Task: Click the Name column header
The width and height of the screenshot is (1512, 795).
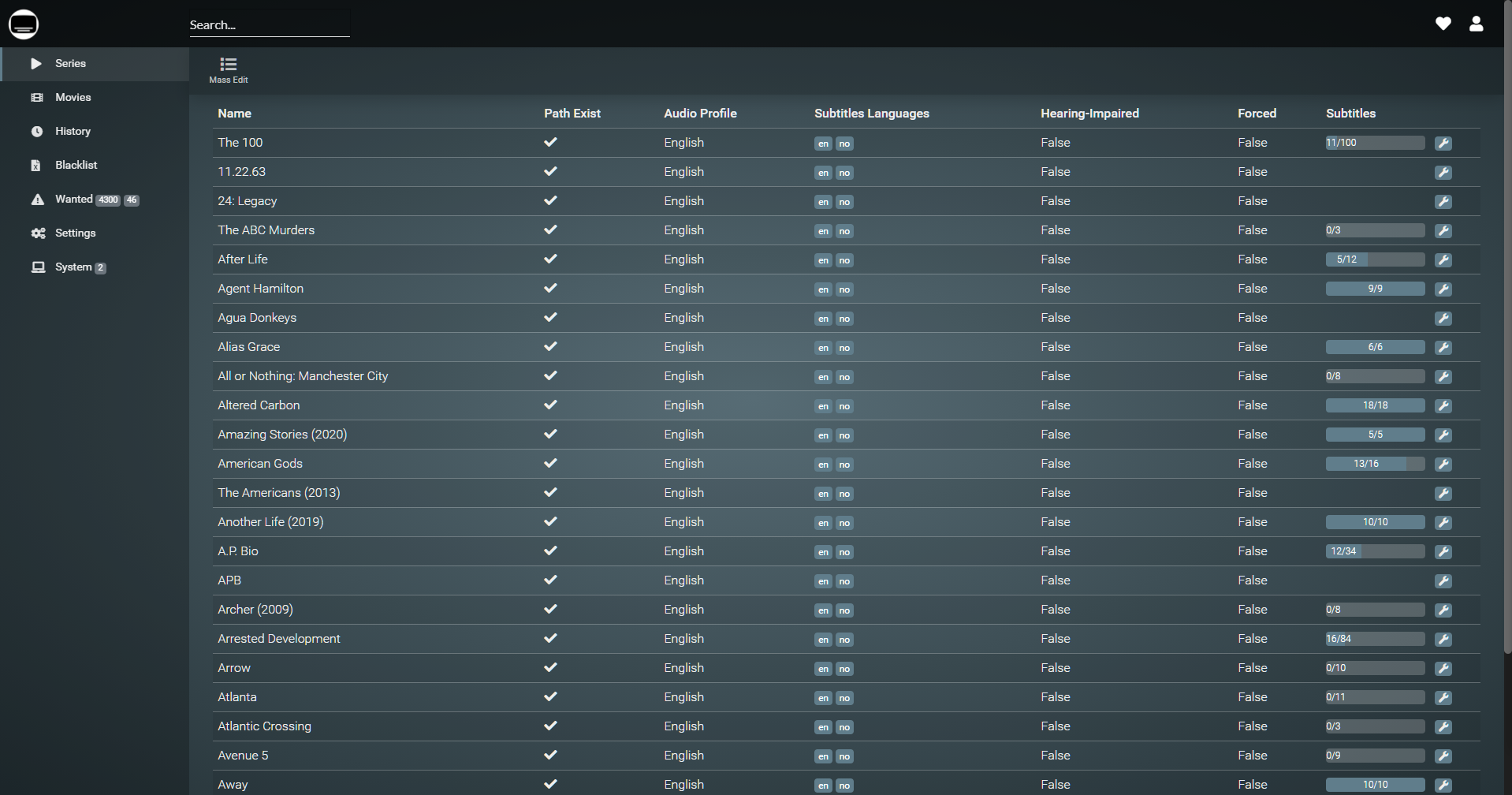Action: point(234,114)
